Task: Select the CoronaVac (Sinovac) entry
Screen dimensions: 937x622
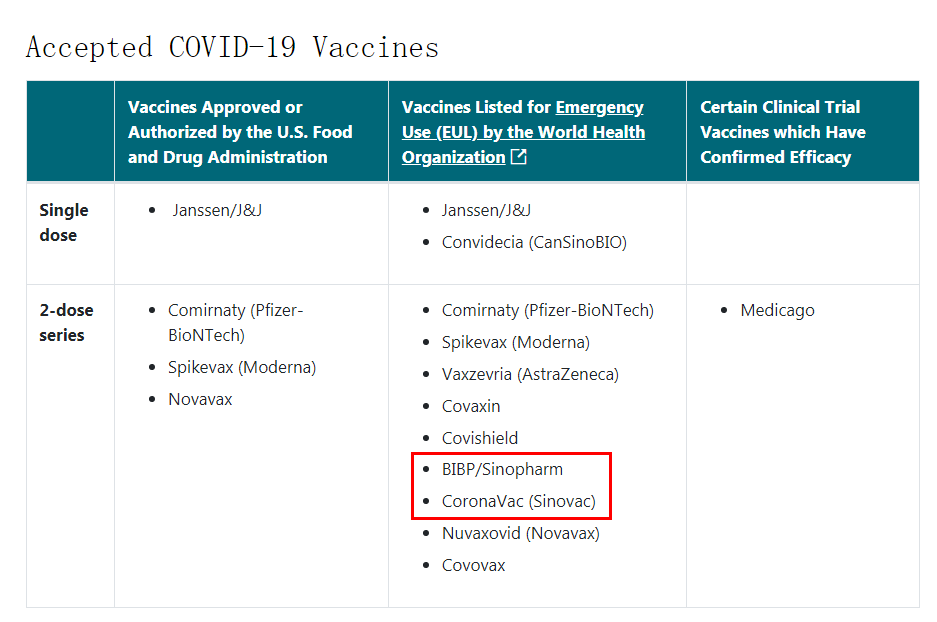Action: tap(519, 501)
